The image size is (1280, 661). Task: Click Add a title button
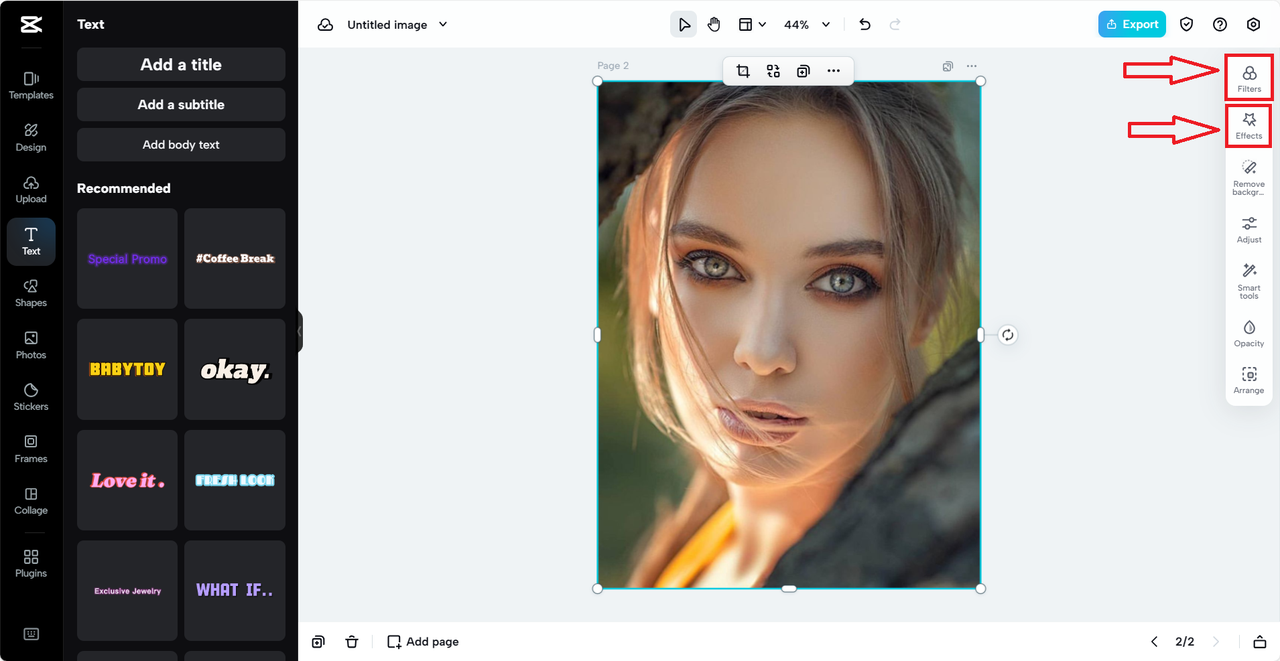(181, 64)
